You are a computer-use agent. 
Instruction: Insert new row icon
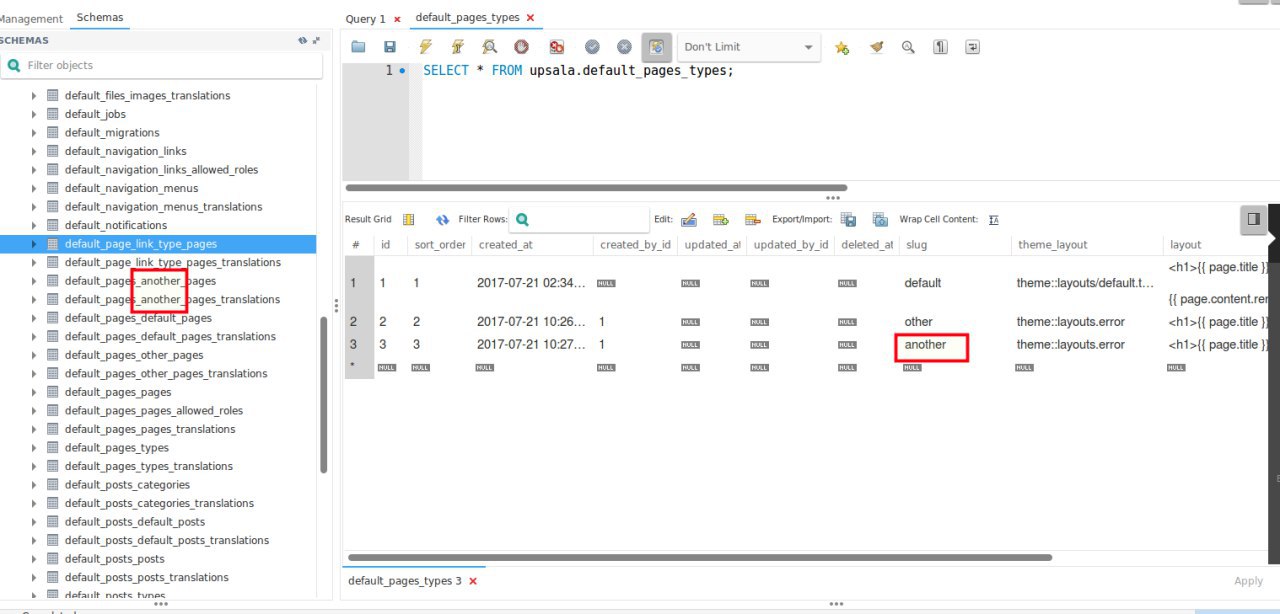pyautogui.click(x=720, y=219)
